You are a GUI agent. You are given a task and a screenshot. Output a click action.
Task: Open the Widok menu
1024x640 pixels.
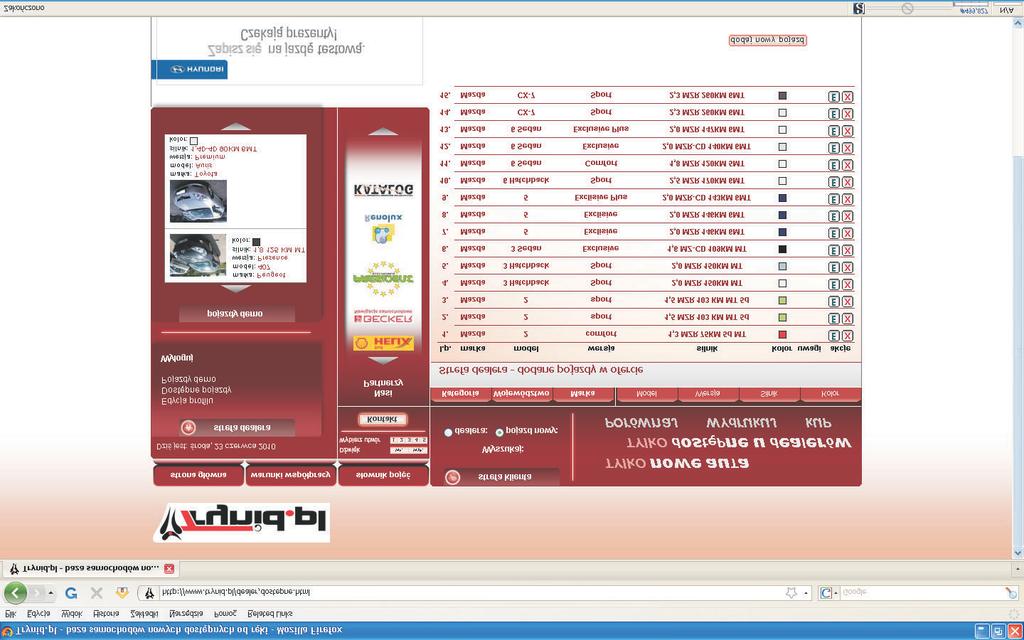point(72,614)
